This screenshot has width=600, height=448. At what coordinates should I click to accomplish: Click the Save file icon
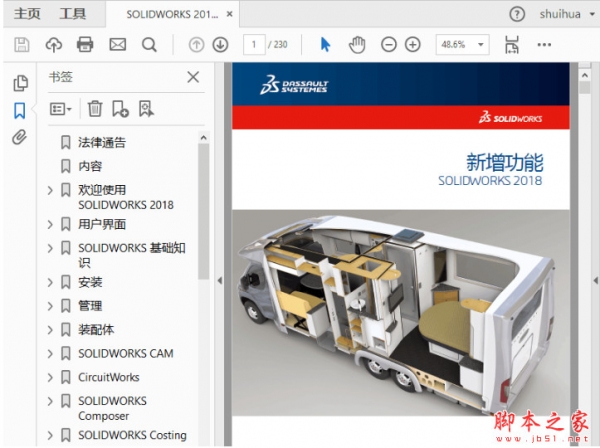(21, 45)
